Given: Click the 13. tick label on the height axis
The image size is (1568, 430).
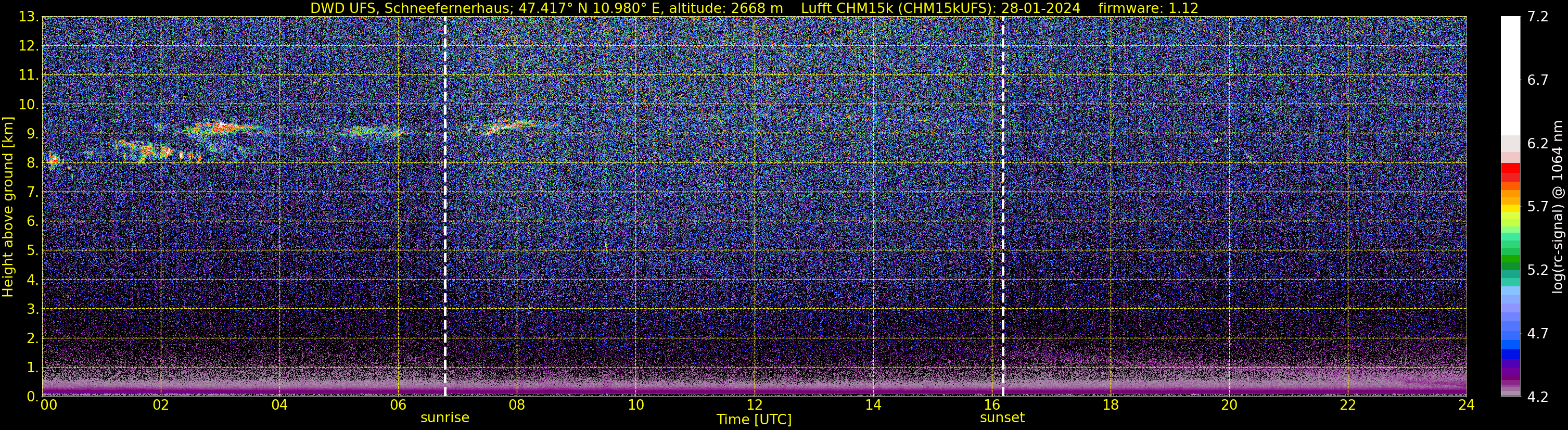Looking at the screenshot, I should point(29,17).
